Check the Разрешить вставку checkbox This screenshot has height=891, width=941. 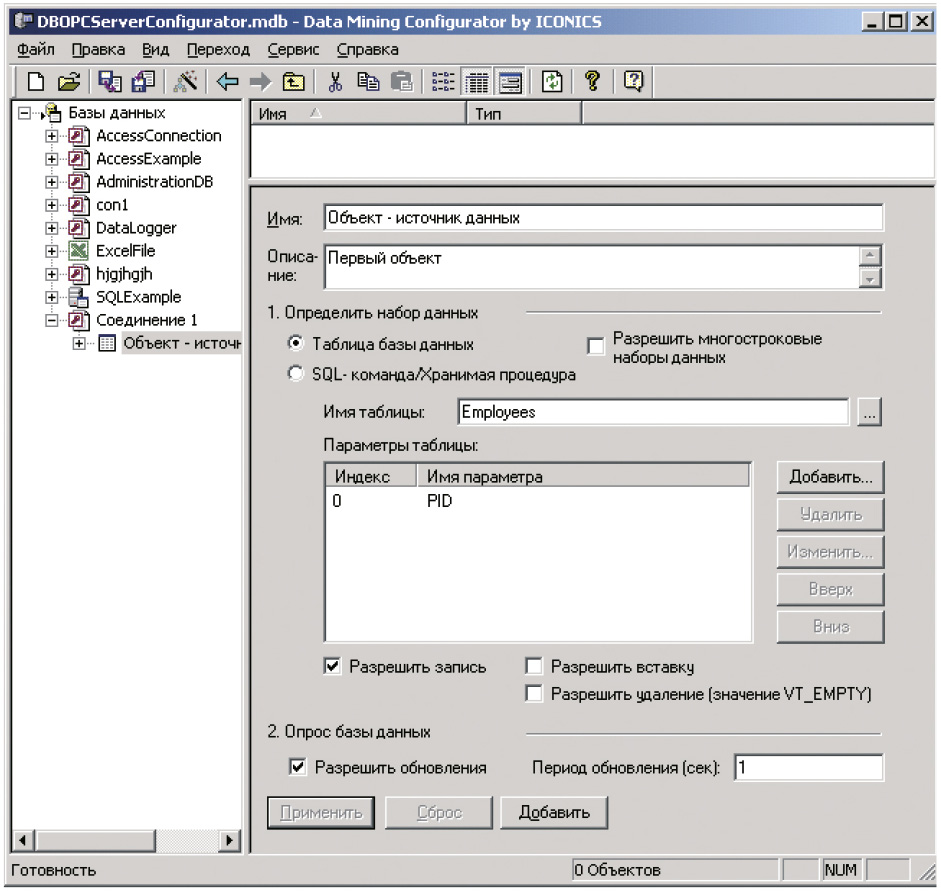click(534, 666)
